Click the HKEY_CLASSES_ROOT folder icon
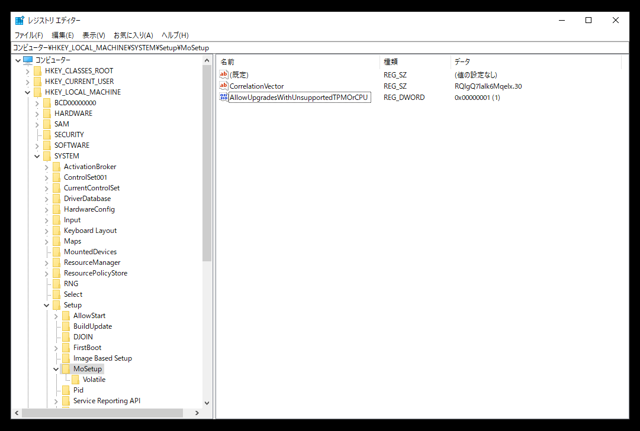The height and width of the screenshot is (431, 640). pos(38,71)
